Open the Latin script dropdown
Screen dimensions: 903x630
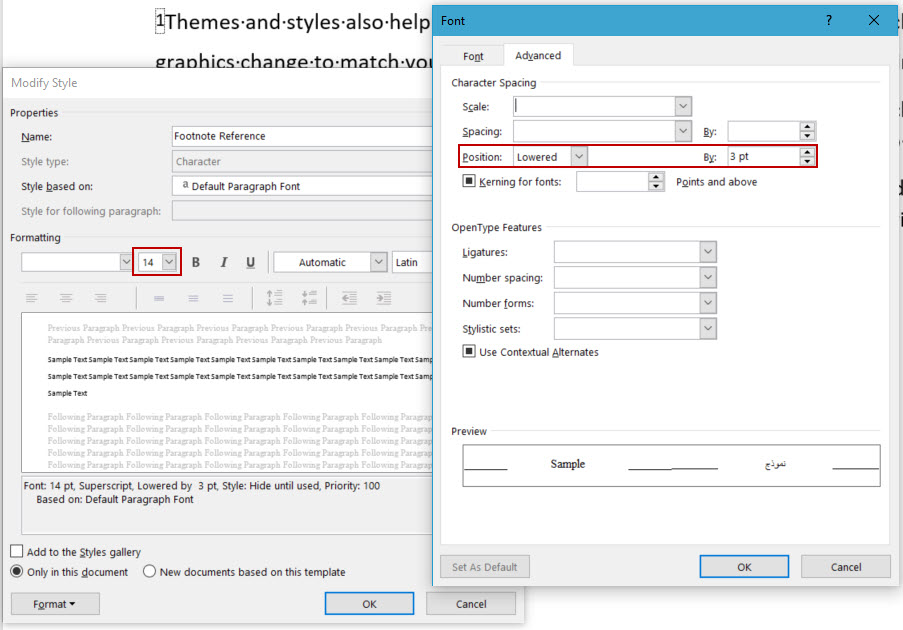coord(412,262)
